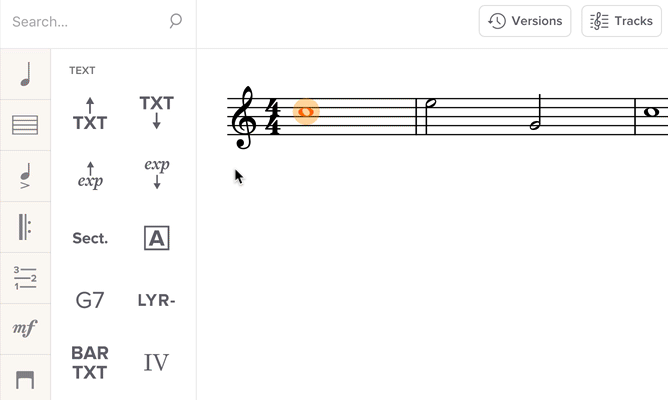Viewport: 668px width, 400px height.
Task: Insert BAR TXT measure text
Action: pyautogui.click(x=90, y=362)
